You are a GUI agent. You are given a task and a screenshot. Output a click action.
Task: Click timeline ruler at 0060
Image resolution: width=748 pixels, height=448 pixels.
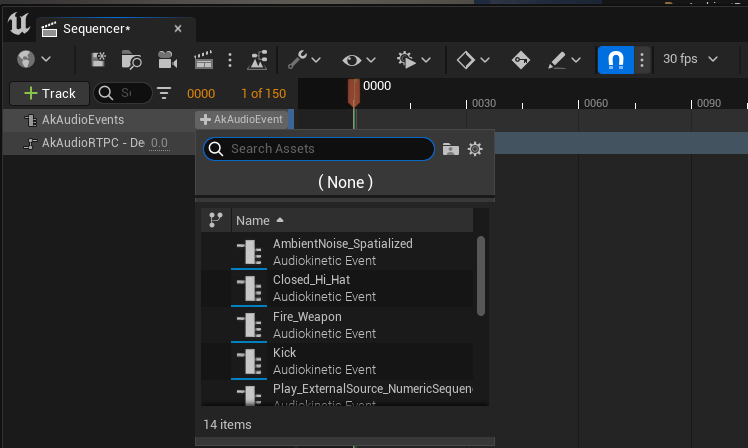pyautogui.click(x=594, y=103)
